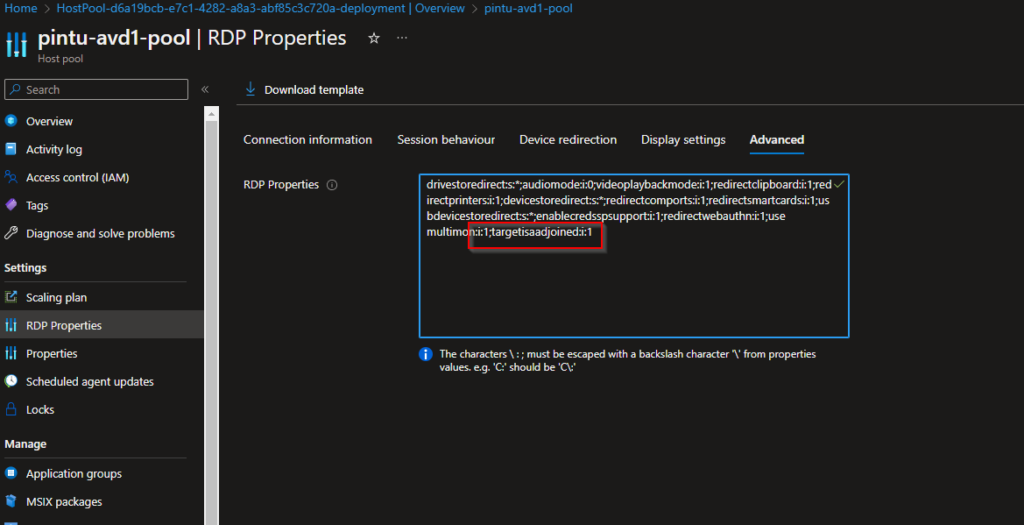1024x525 pixels.
Task: Click the Manage section heading
Action: coord(25,444)
